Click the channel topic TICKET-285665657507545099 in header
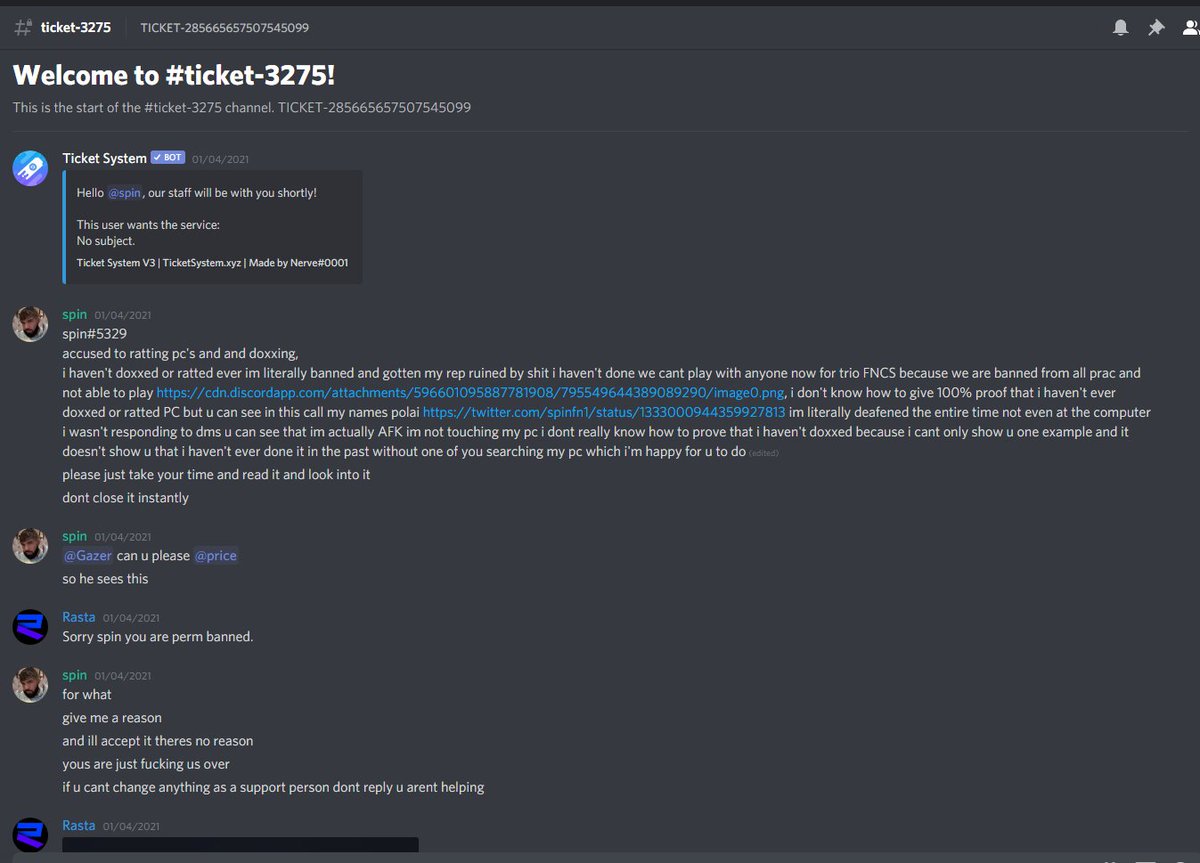The width and height of the screenshot is (1200, 863). (x=225, y=28)
